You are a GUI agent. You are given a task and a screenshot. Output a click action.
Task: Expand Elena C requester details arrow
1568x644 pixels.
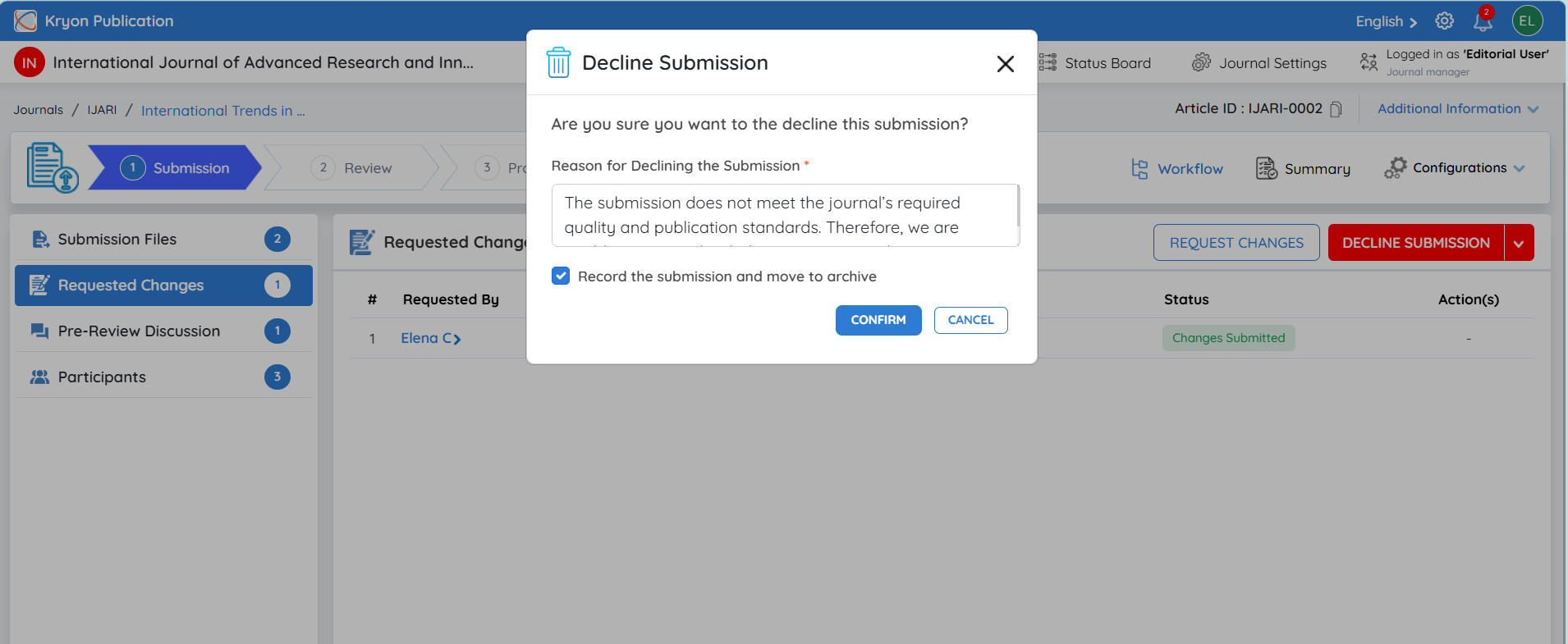point(457,339)
